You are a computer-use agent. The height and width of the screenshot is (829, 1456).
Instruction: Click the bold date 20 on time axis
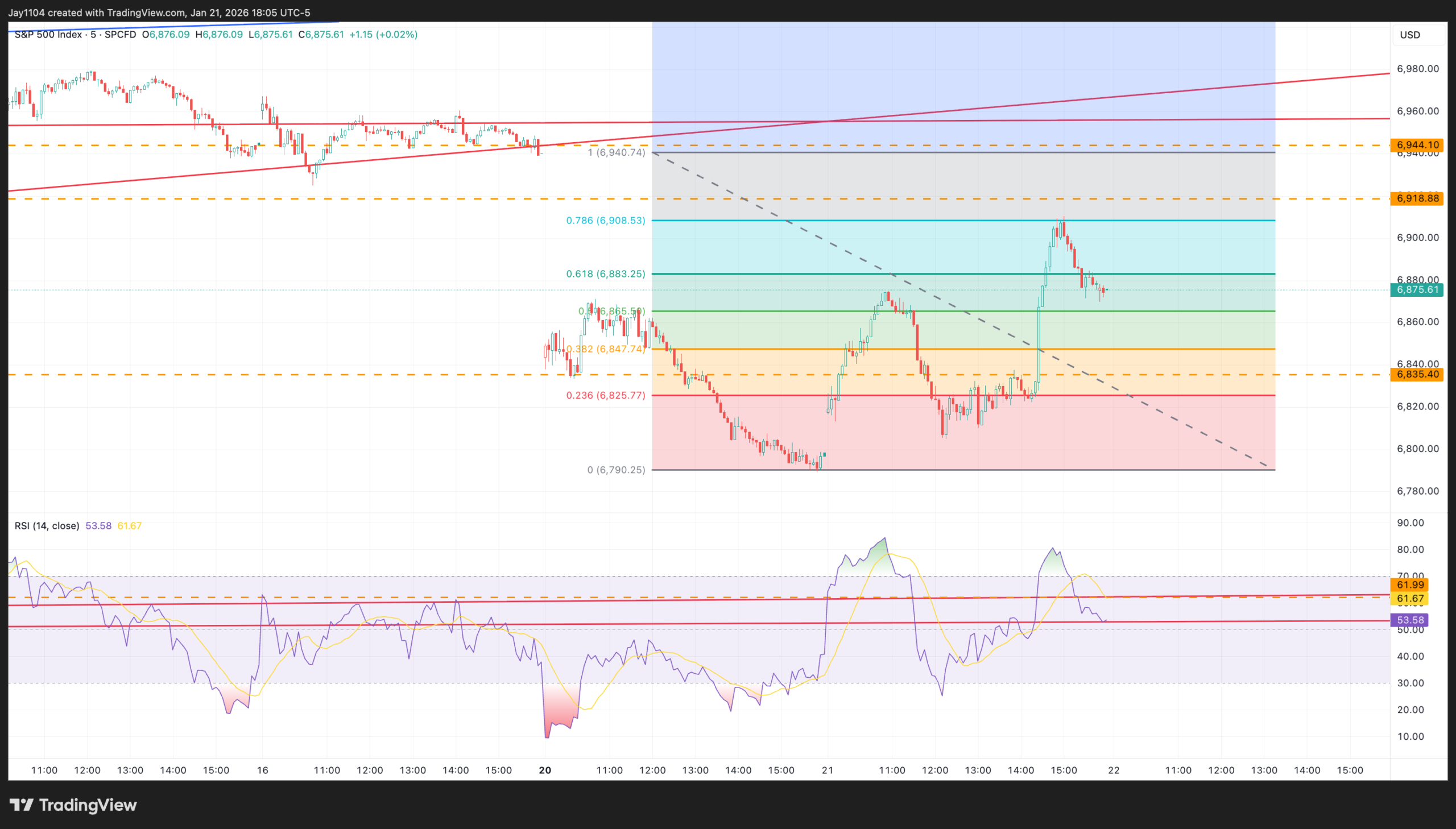click(545, 770)
